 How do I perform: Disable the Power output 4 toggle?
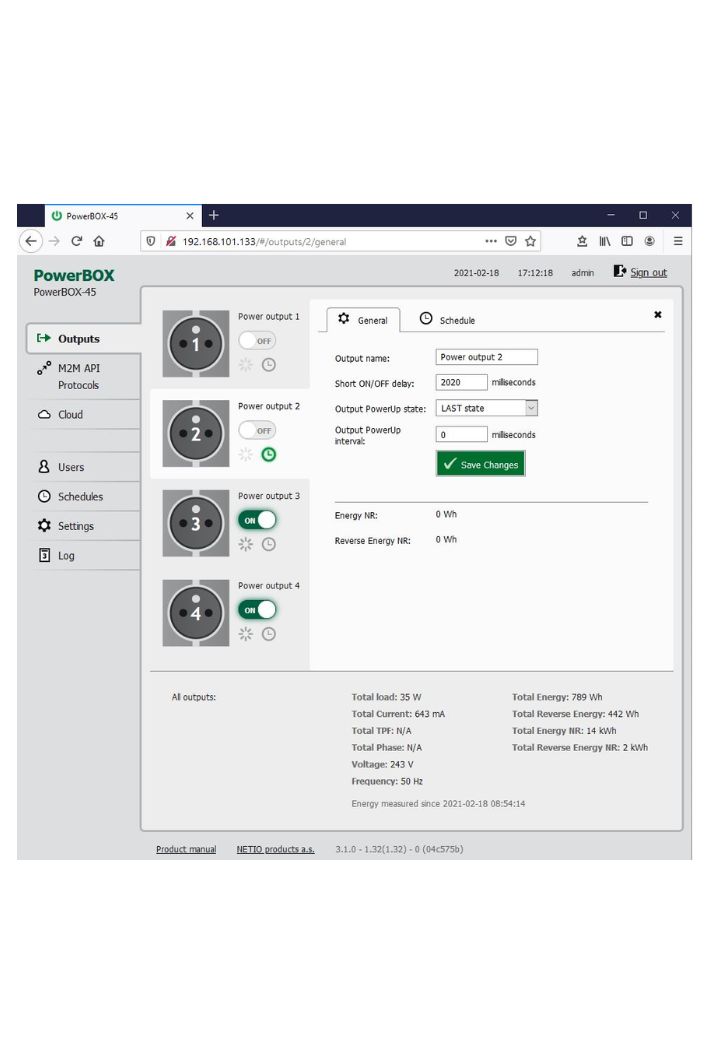[257, 610]
